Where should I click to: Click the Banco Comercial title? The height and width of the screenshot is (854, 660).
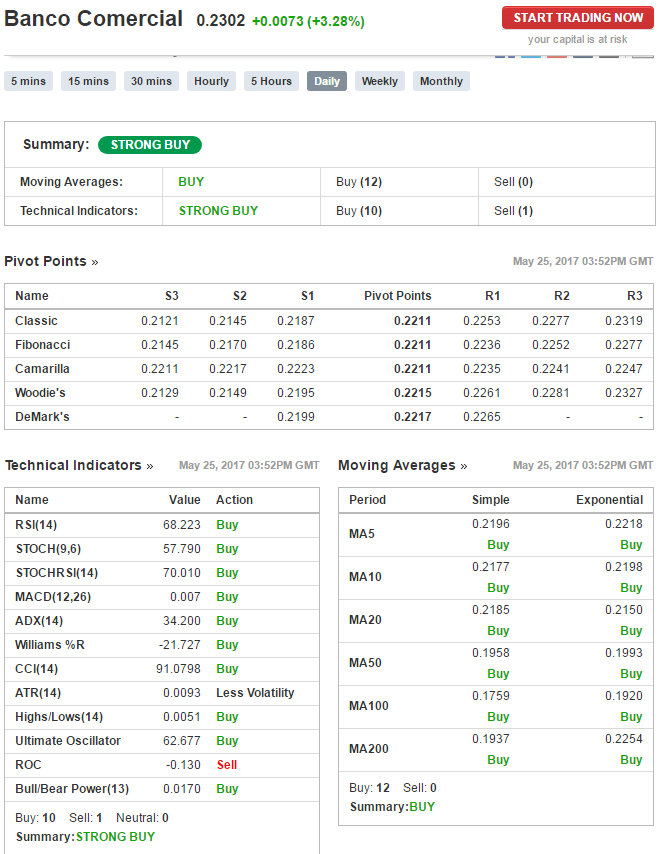click(x=93, y=19)
